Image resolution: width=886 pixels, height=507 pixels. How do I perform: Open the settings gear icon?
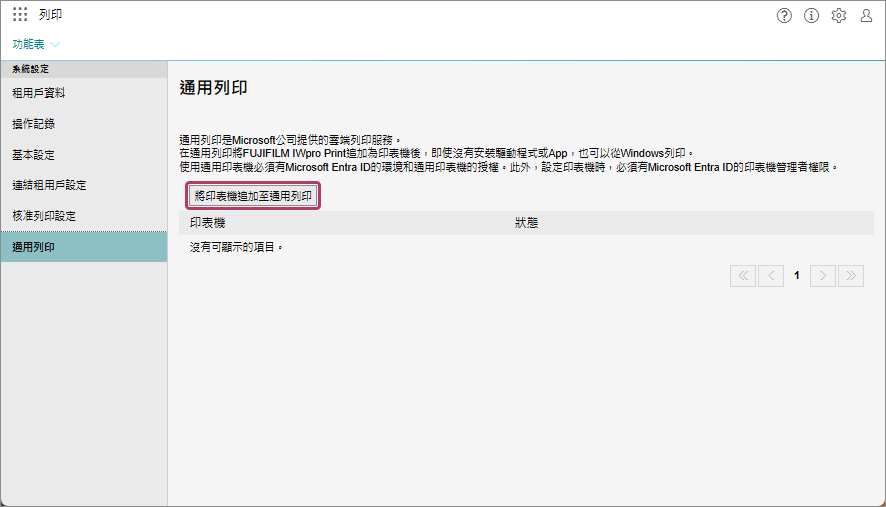(x=839, y=15)
